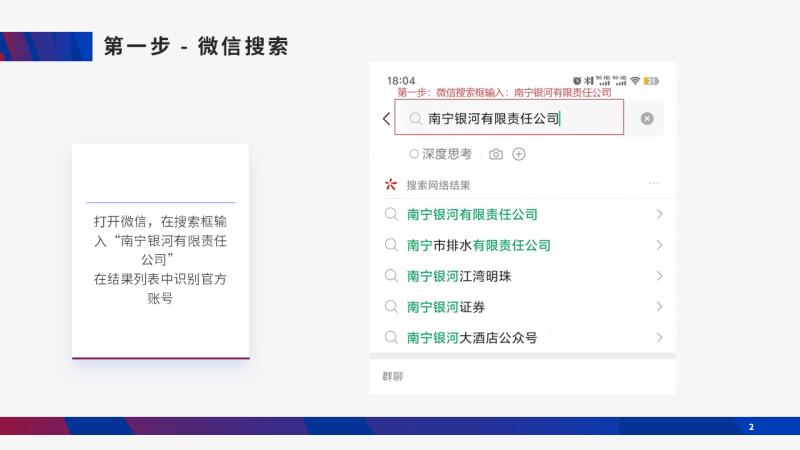Clear the search text with X icon
The image size is (800, 450).
point(646,118)
